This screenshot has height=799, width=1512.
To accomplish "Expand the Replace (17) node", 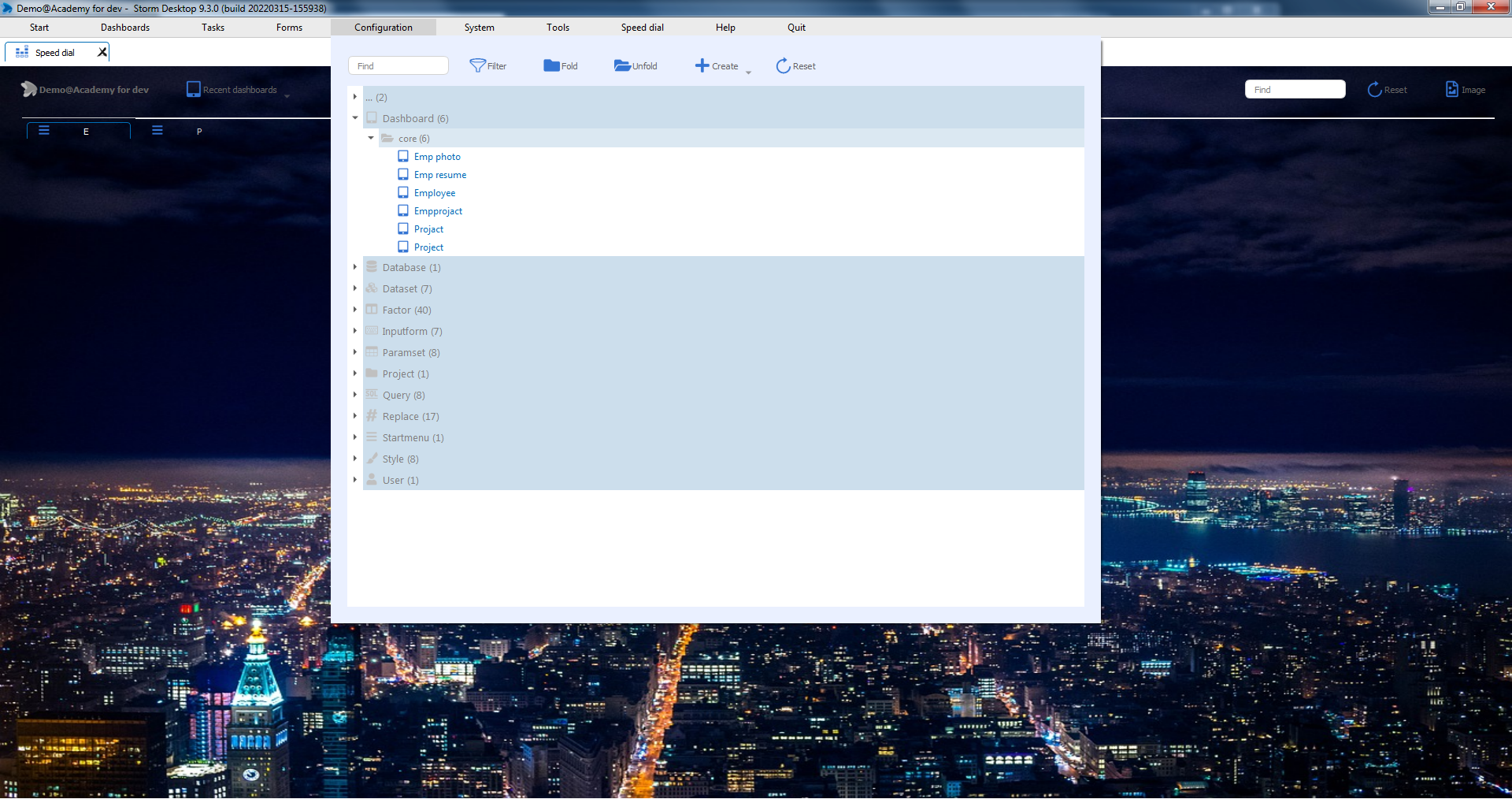I will pyautogui.click(x=355, y=416).
